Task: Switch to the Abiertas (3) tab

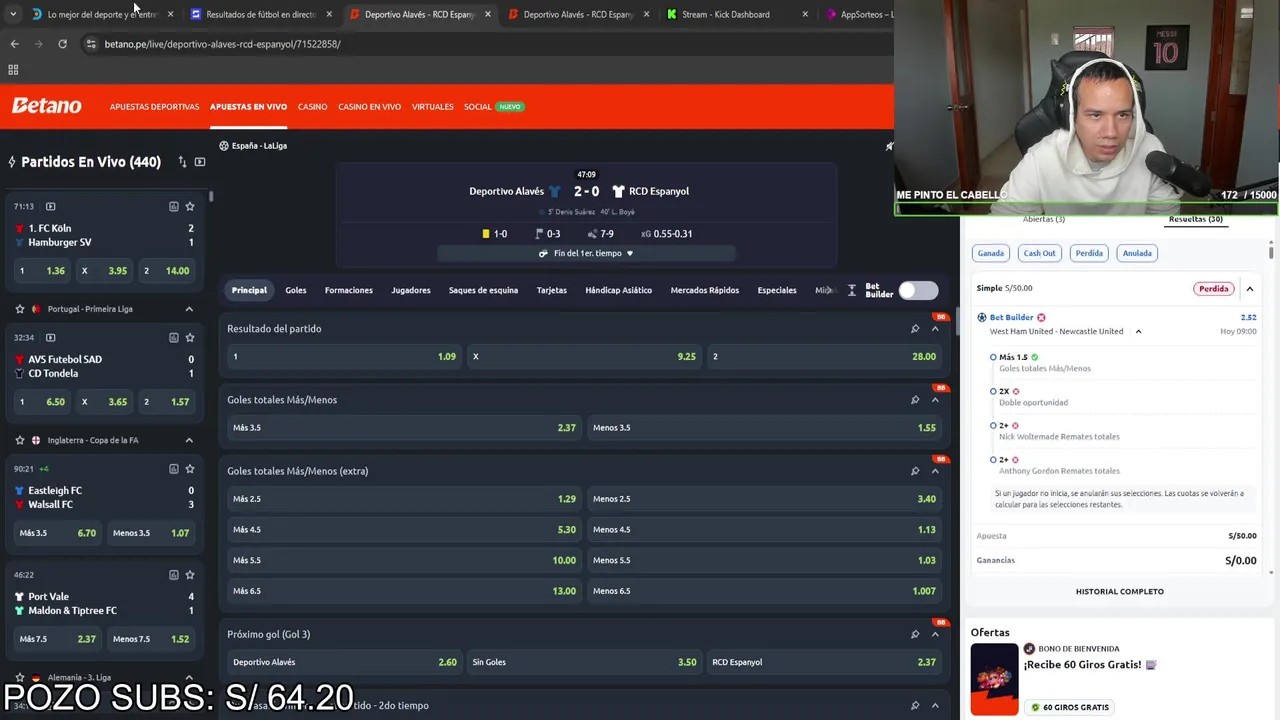Action: (1043, 219)
